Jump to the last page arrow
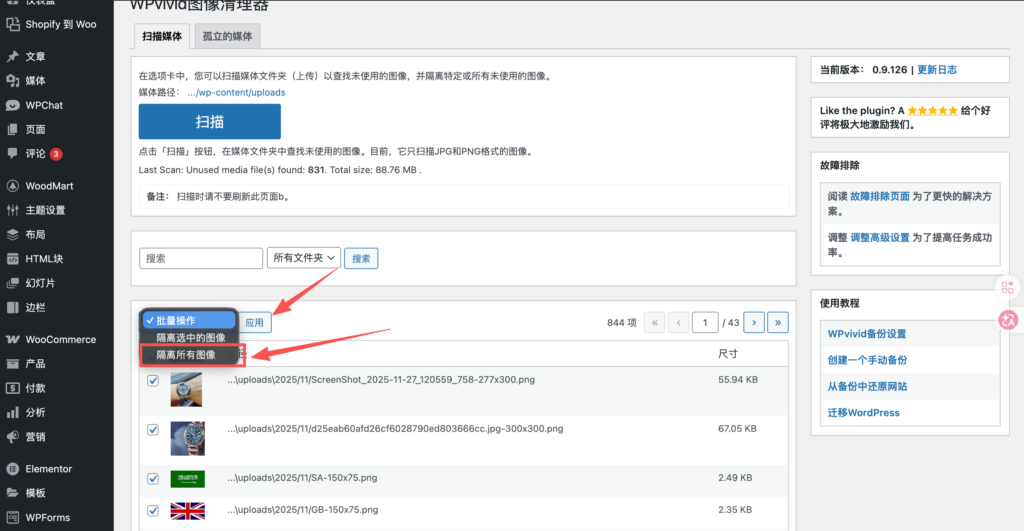 (x=778, y=322)
